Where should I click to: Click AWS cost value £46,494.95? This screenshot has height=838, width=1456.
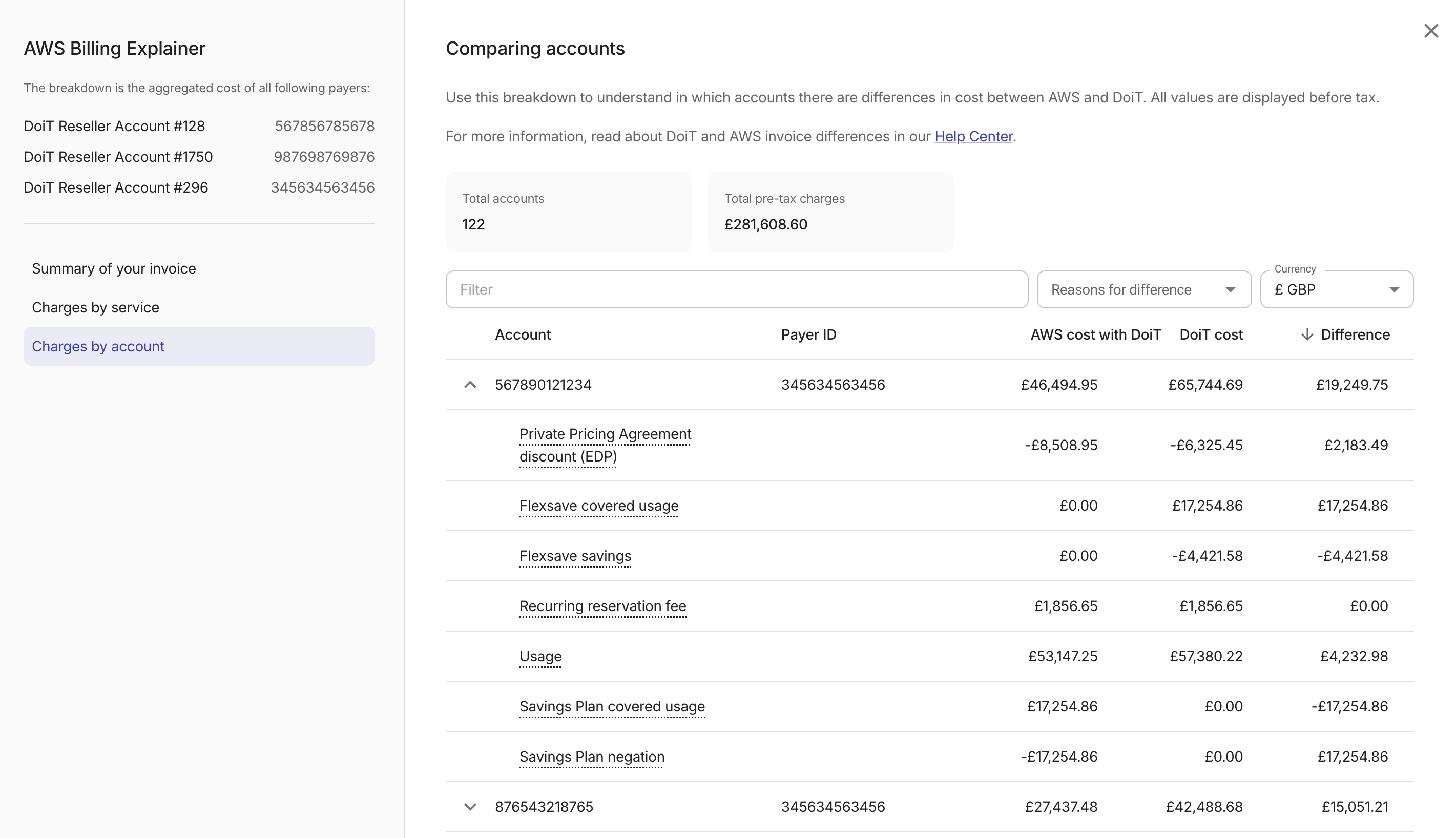(x=1059, y=385)
